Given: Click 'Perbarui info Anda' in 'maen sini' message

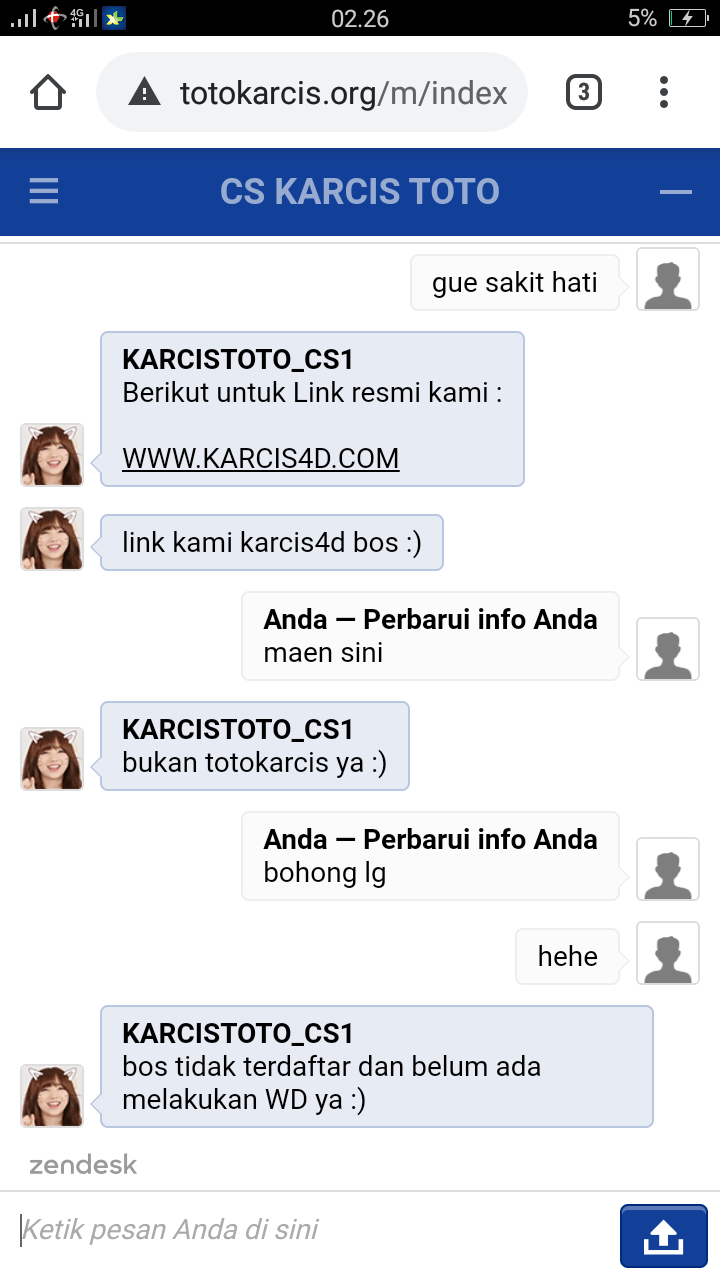Looking at the screenshot, I should pos(480,619).
